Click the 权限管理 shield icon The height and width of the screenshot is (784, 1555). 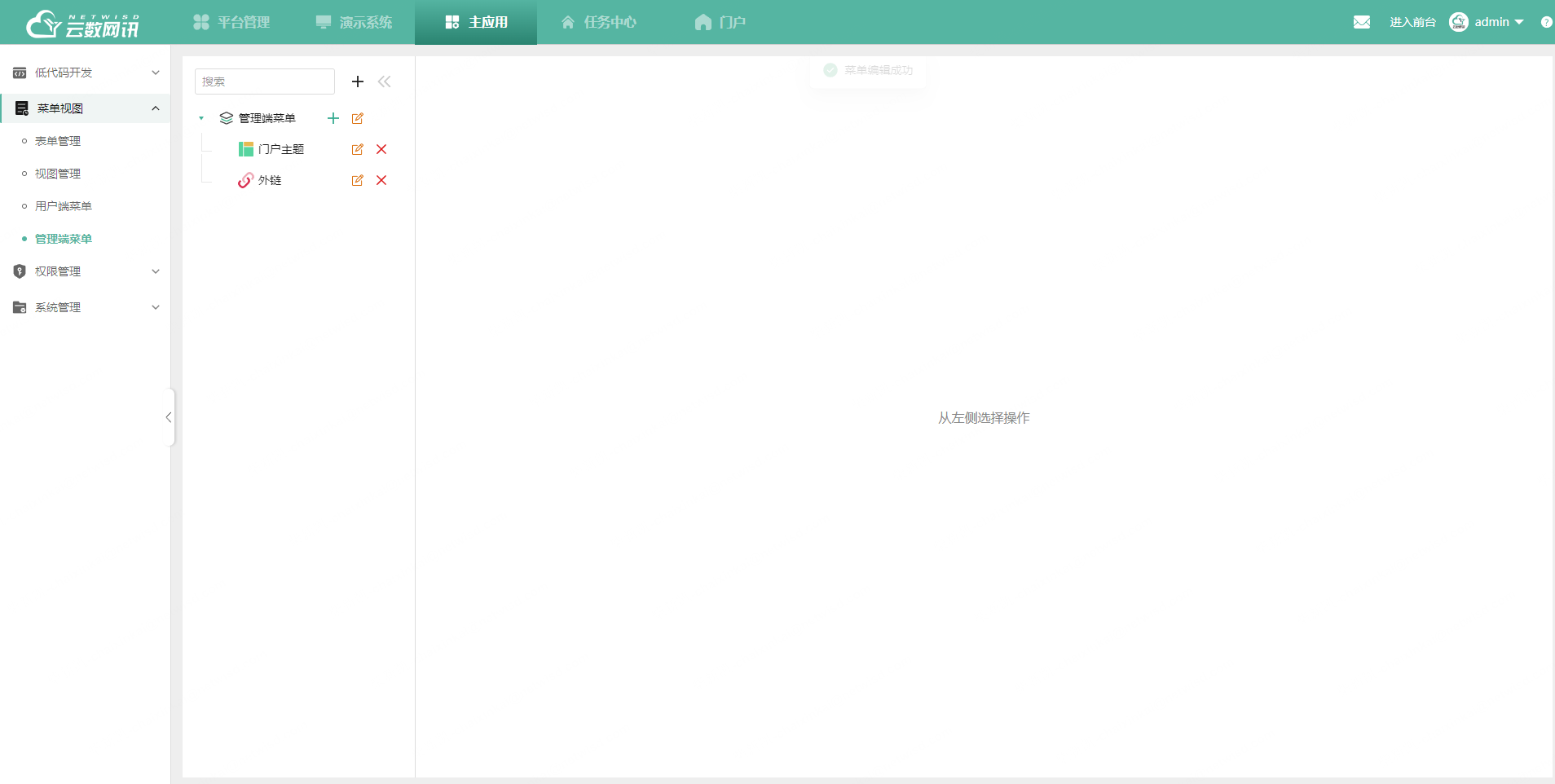tap(19, 271)
